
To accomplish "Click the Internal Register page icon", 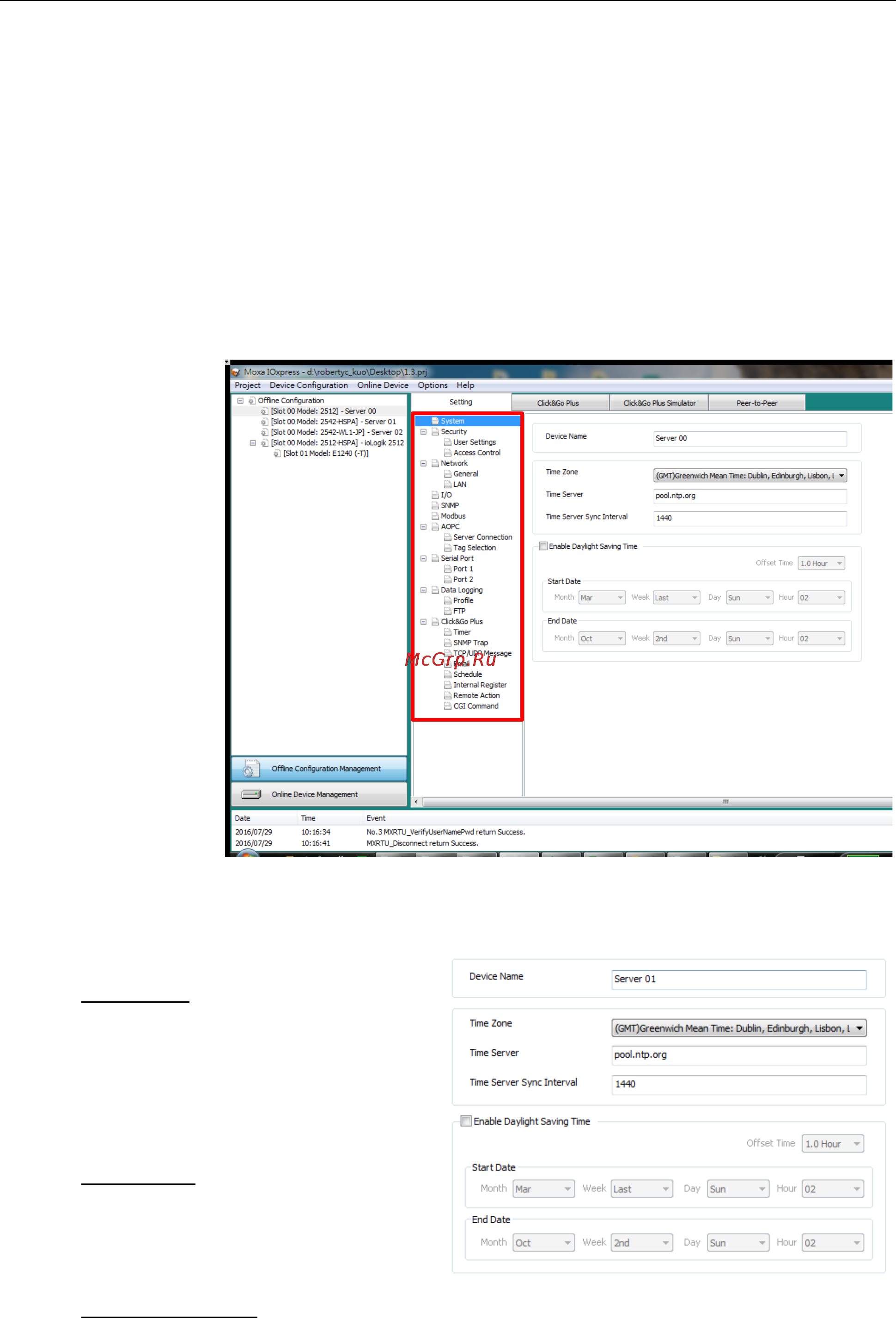I will pos(448,685).
